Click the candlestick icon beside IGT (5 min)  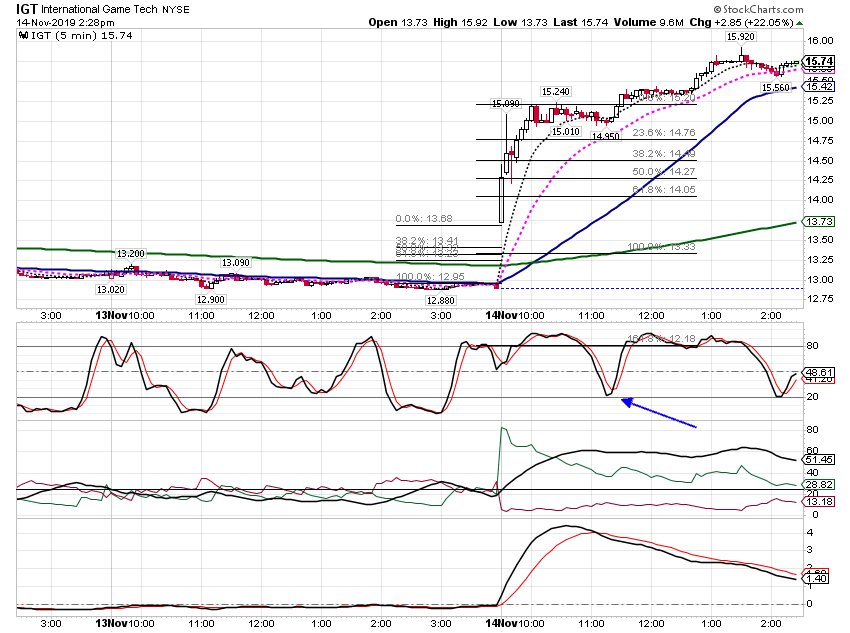[x=24, y=36]
